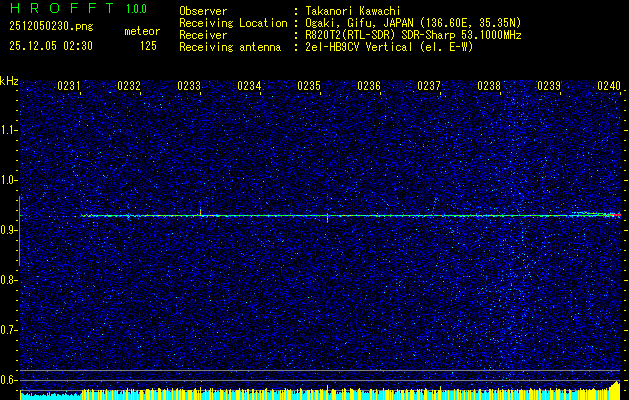
Task: Click the HROFFT title text
Action: (x=62, y=8)
